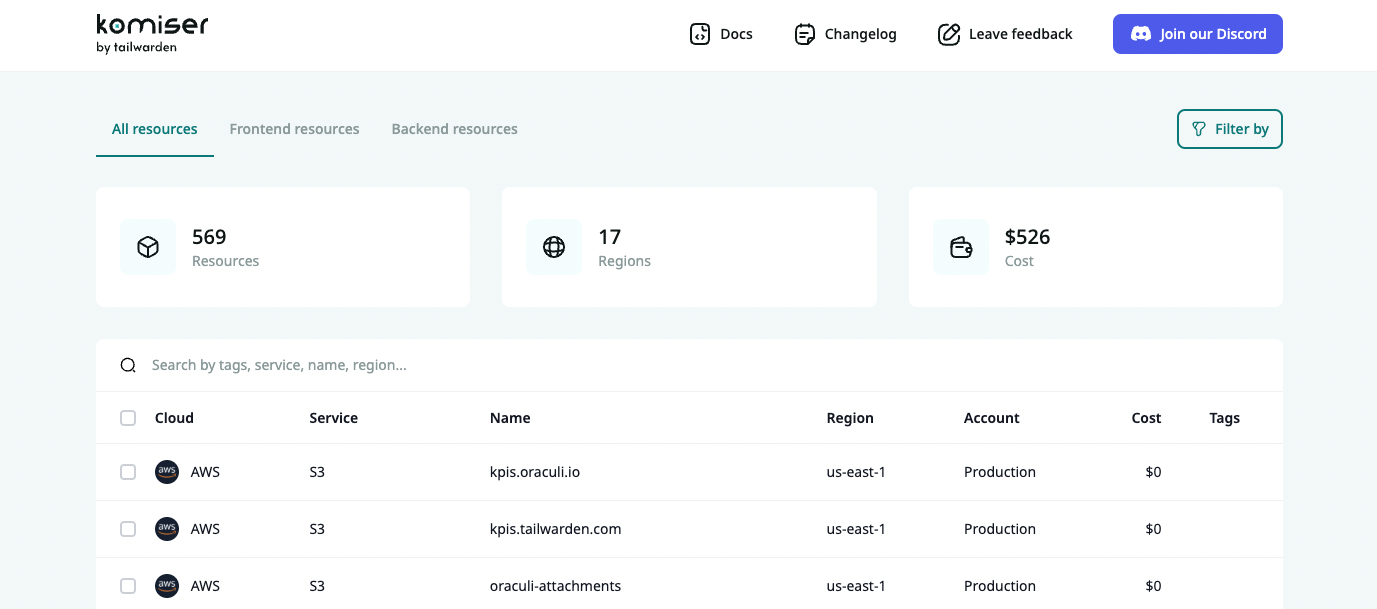Select the All resources tab
Screen dimensions: 1377x609
(x=155, y=129)
